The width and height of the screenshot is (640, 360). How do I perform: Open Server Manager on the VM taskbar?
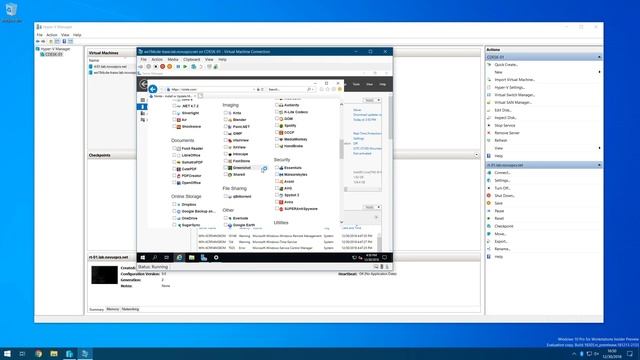204,258
